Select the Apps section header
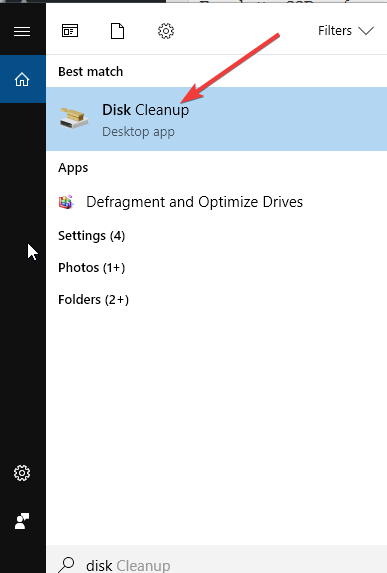The width and height of the screenshot is (387, 573). tap(73, 168)
